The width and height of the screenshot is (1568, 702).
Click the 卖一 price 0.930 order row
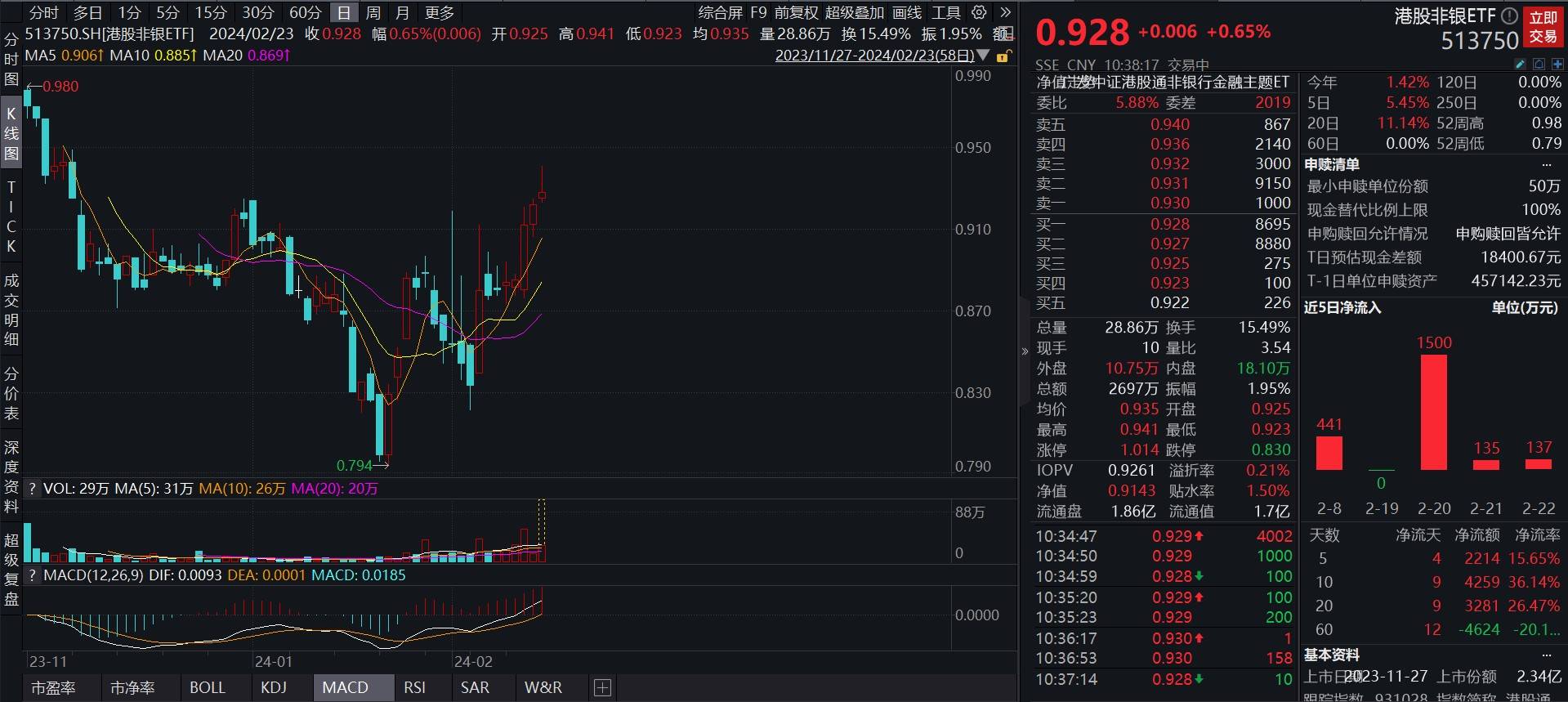coord(1163,203)
